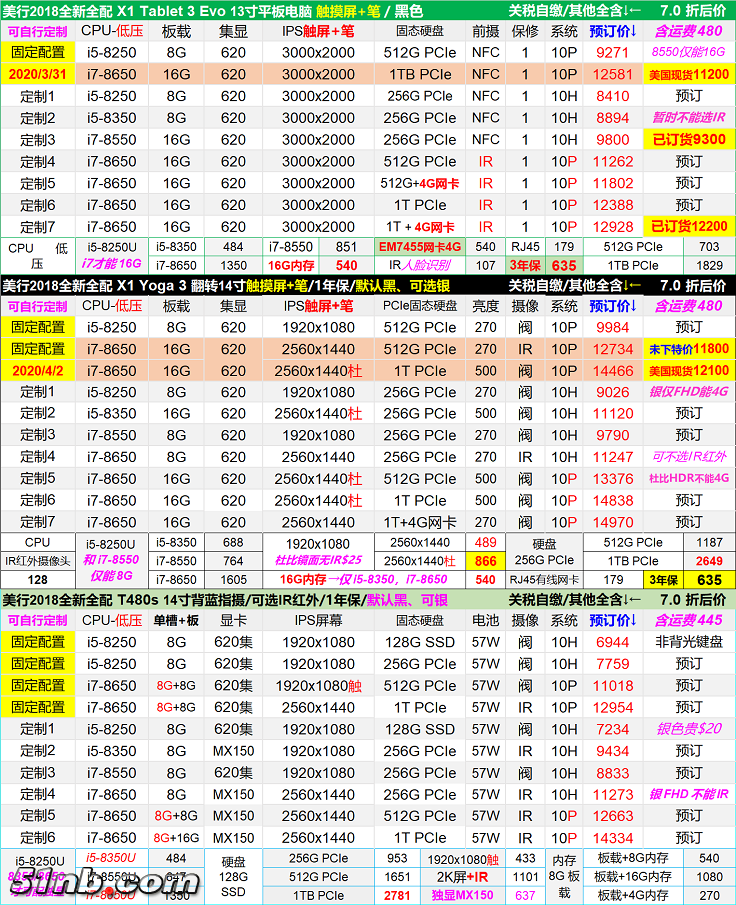The image size is (736, 905).
Task: Select the yellow 2020/3/31 date cell
Action: (39, 75)
